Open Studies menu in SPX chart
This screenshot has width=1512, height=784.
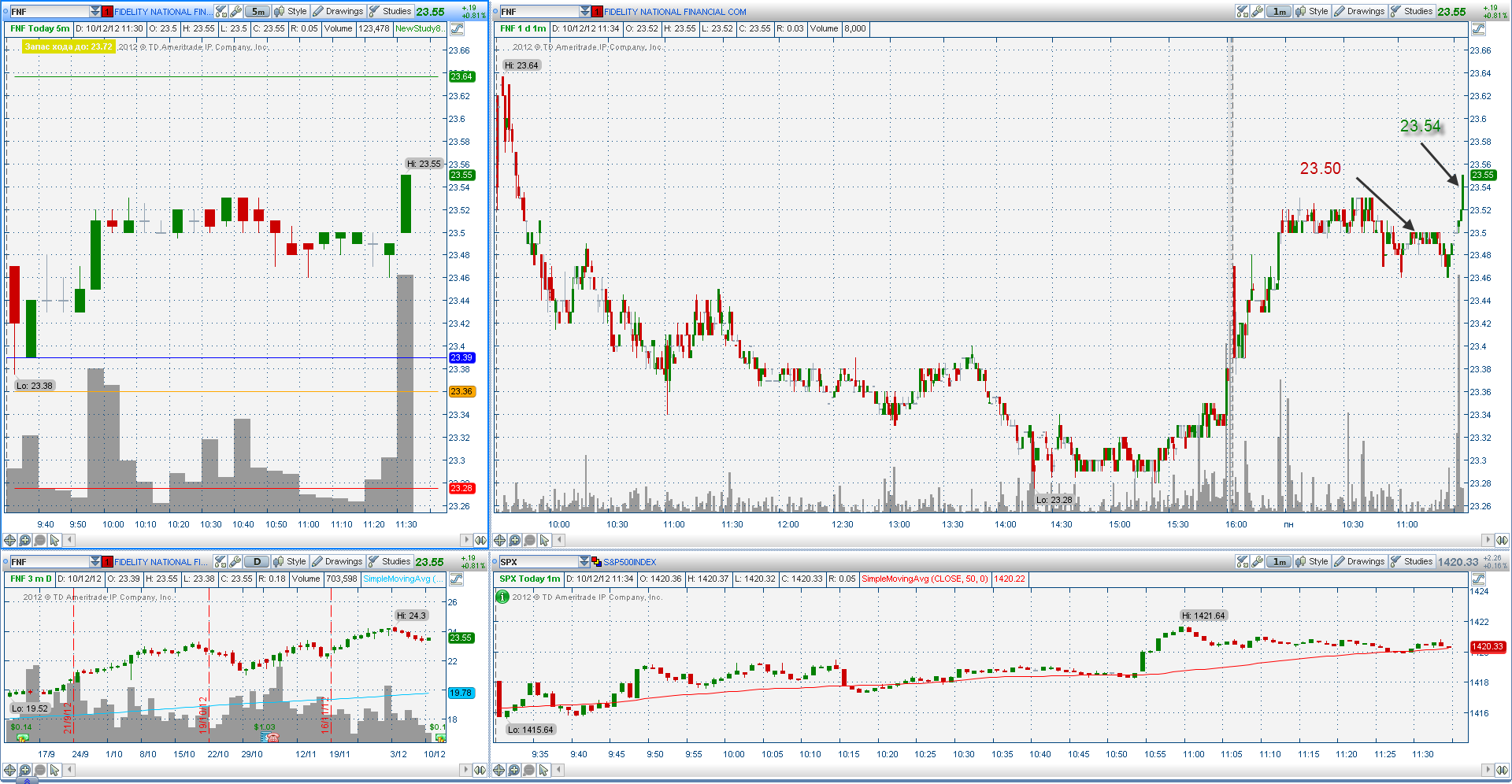tap(1411, 561)
